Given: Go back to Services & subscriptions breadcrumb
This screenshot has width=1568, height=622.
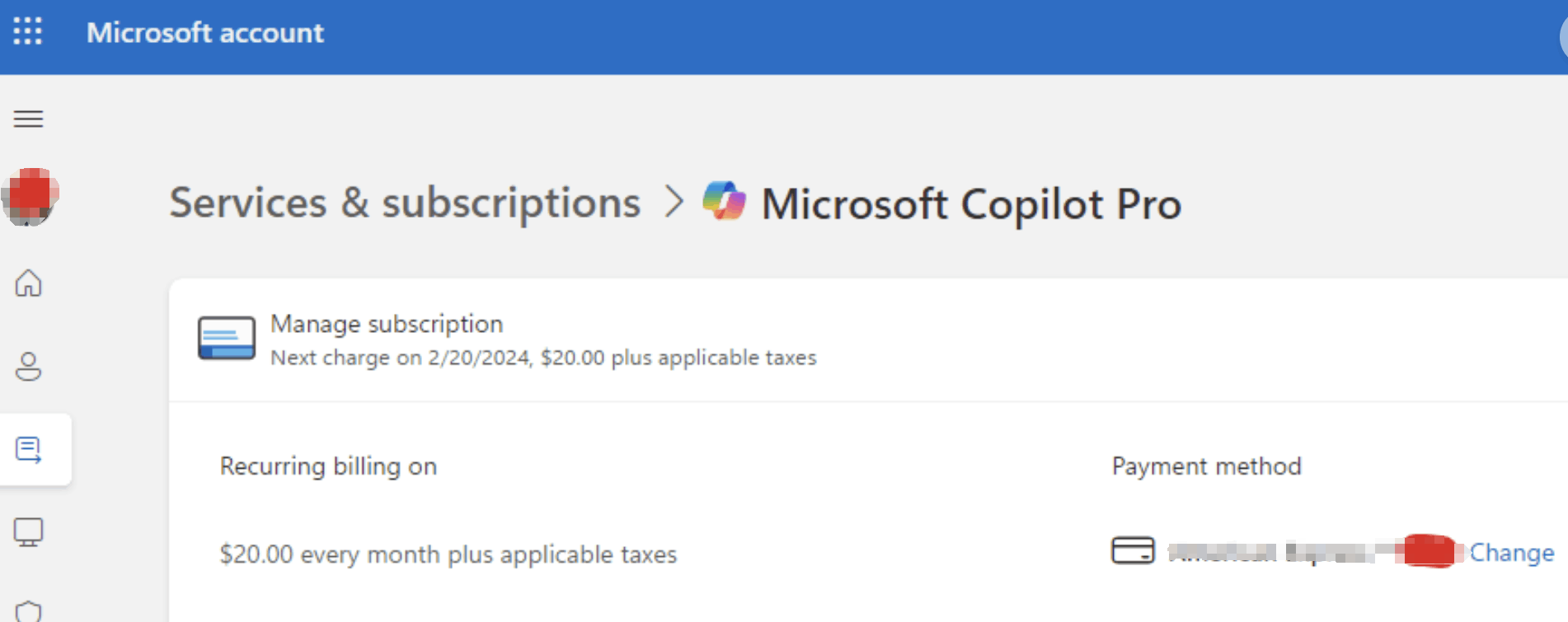Looking at the screenshot, I should 405,203.
